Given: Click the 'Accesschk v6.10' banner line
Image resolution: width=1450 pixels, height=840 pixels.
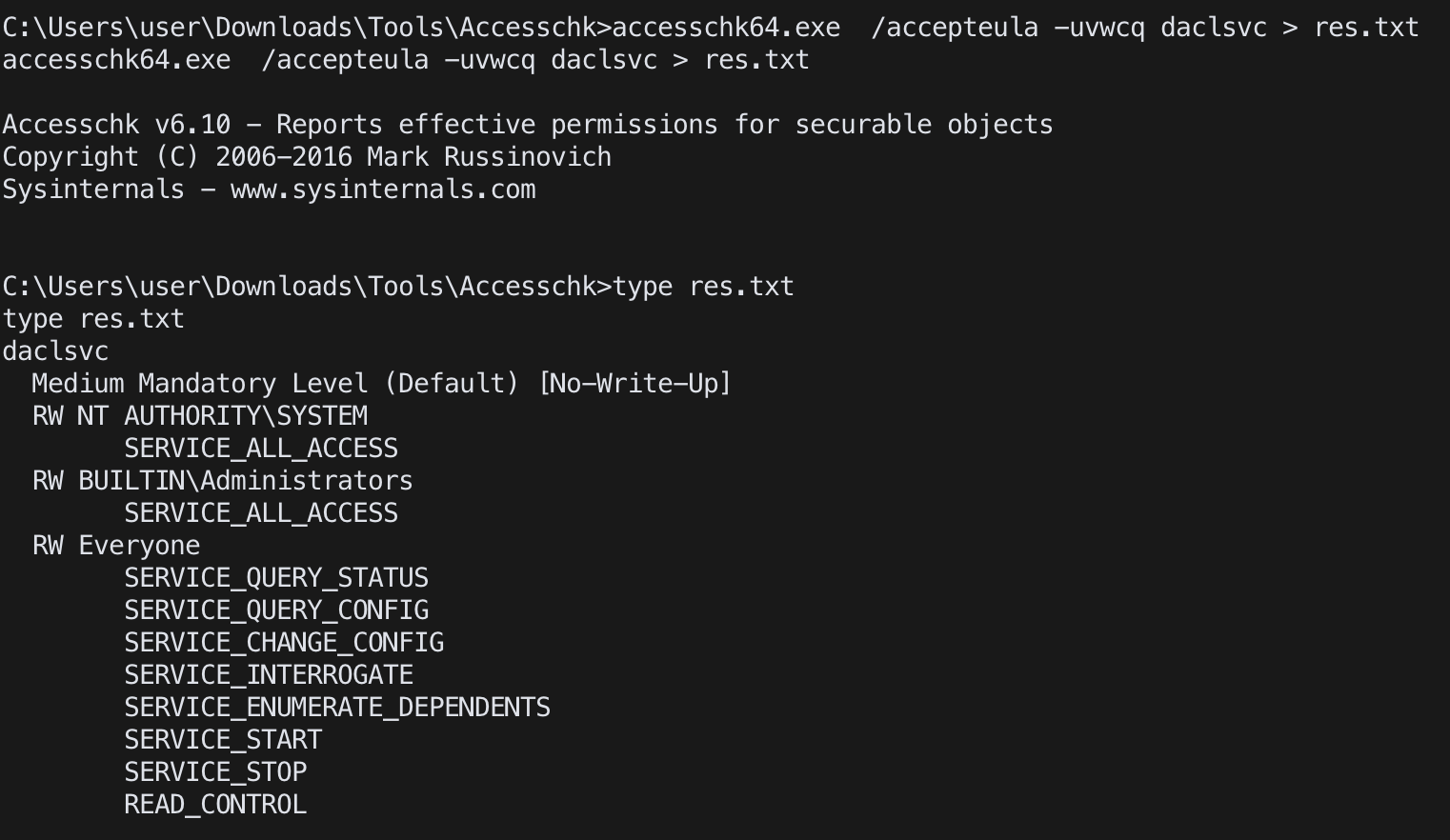Looking at the screenshot, I should [528, 125].
